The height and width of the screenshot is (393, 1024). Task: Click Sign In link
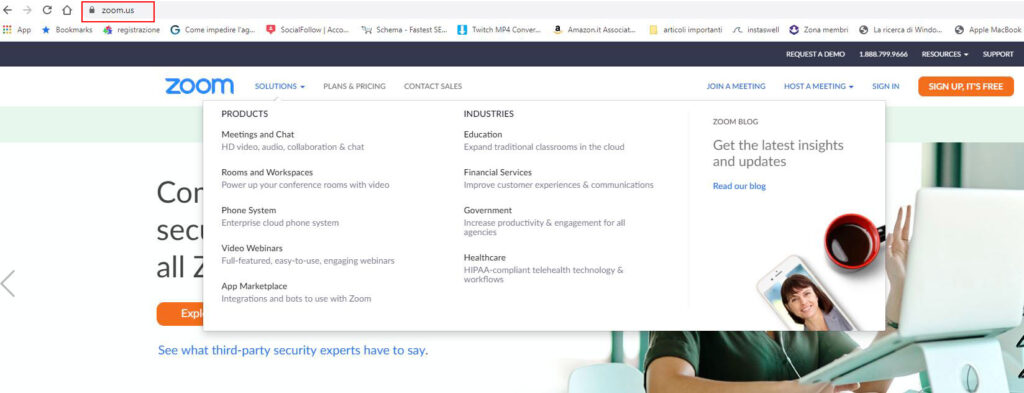coord(885,86)
